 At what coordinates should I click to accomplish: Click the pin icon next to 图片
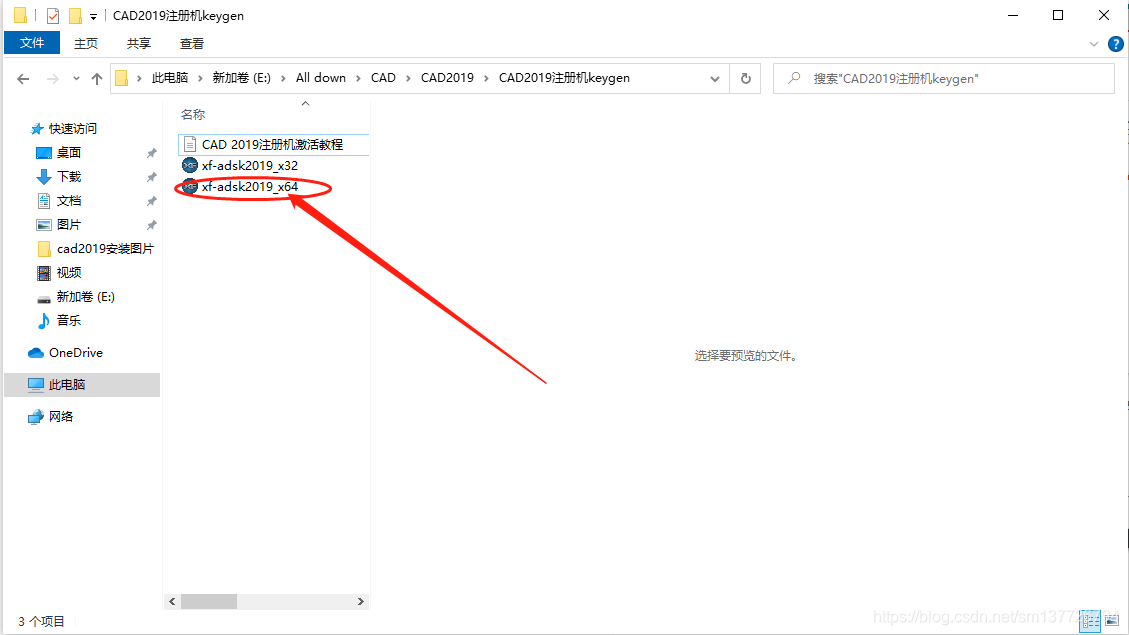(151, 225)
